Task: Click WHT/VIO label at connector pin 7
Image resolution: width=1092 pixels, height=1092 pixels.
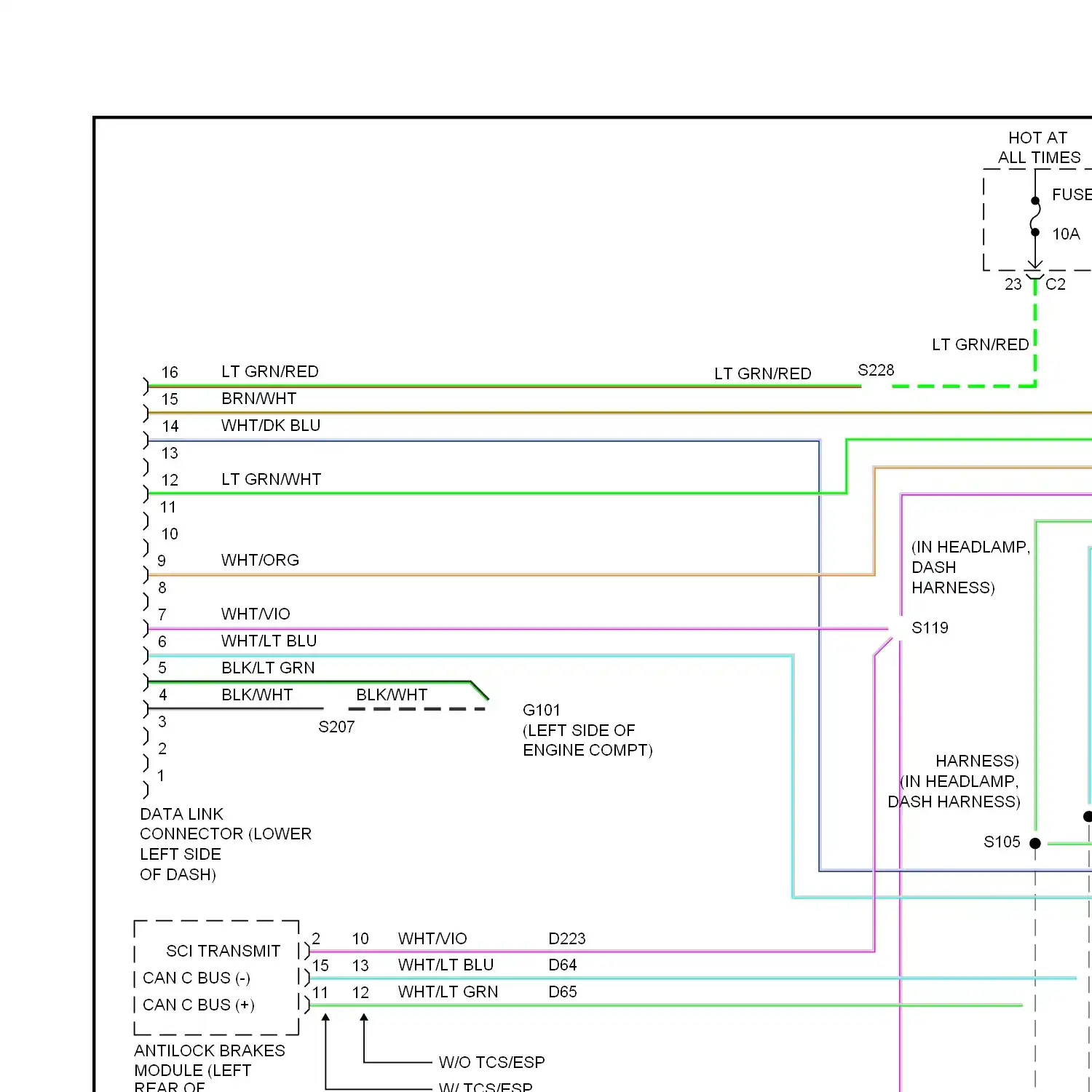Action: click(x=256, y=614)
